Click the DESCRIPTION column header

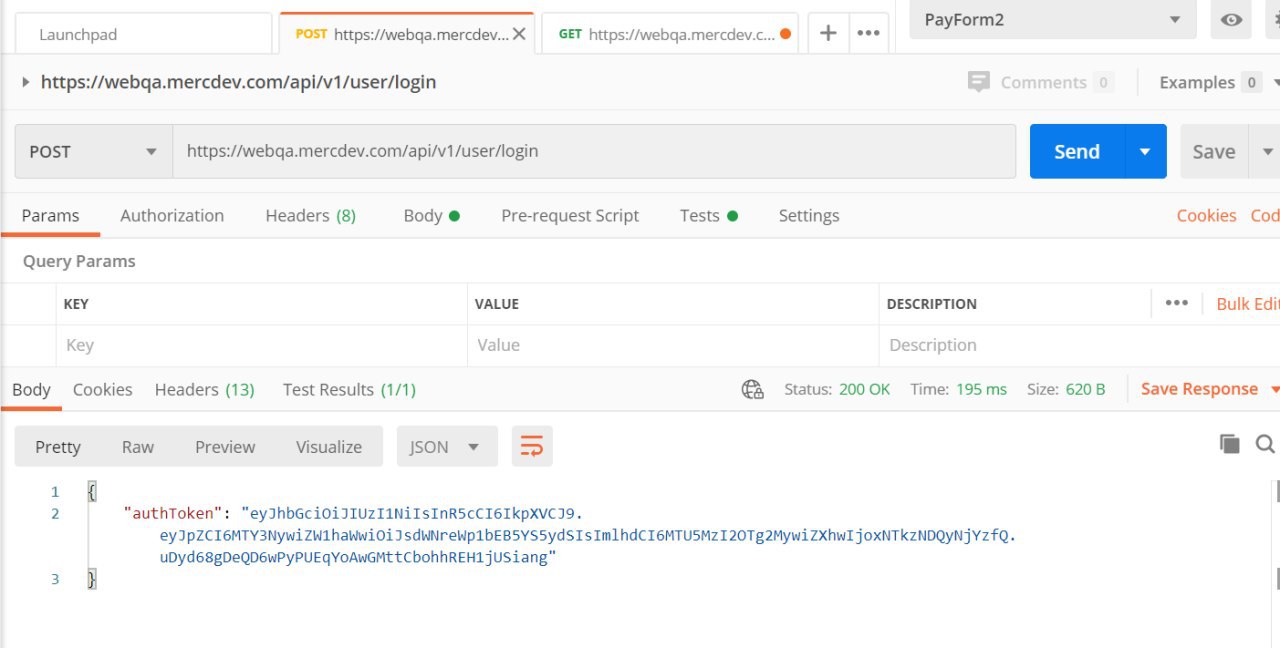(932, 303)
